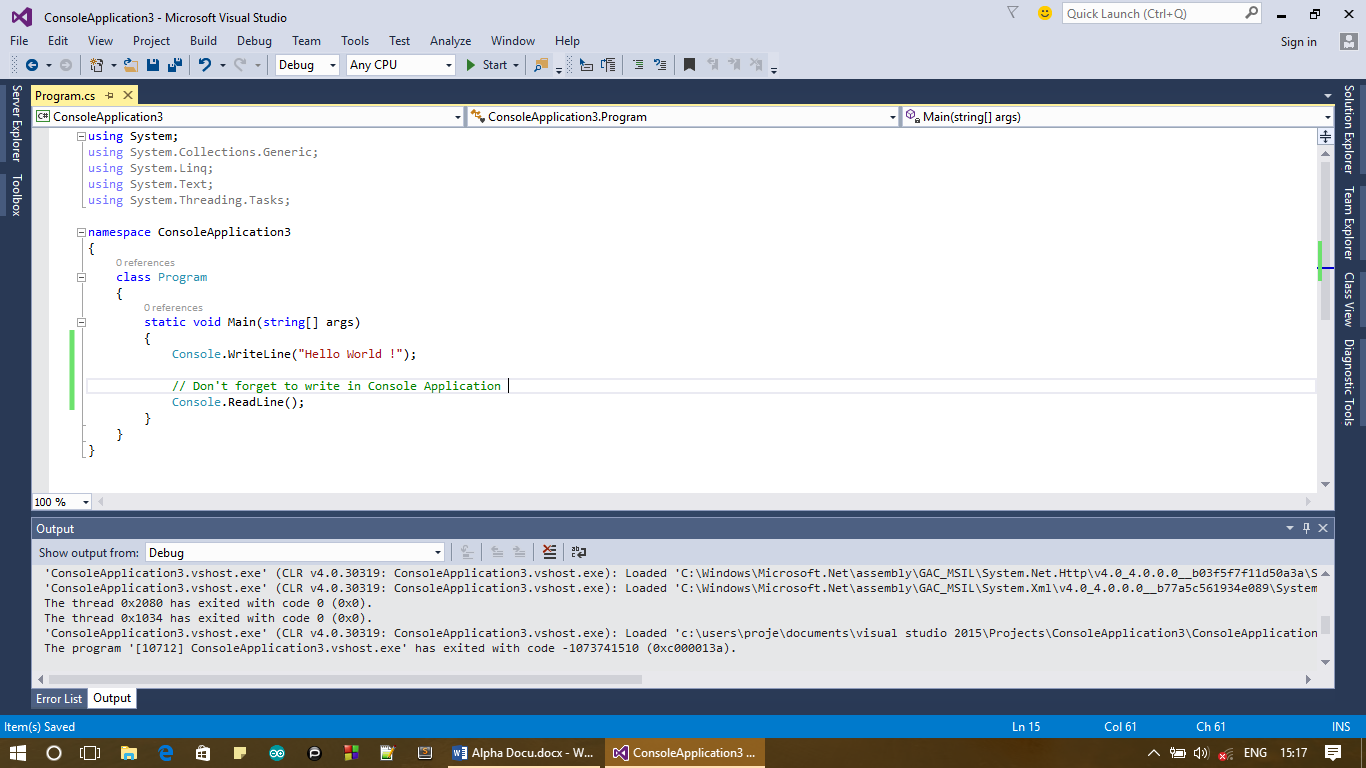Open the Toolbox side tab
This screenshot has width=1366, height=768.
click(15, 194)
